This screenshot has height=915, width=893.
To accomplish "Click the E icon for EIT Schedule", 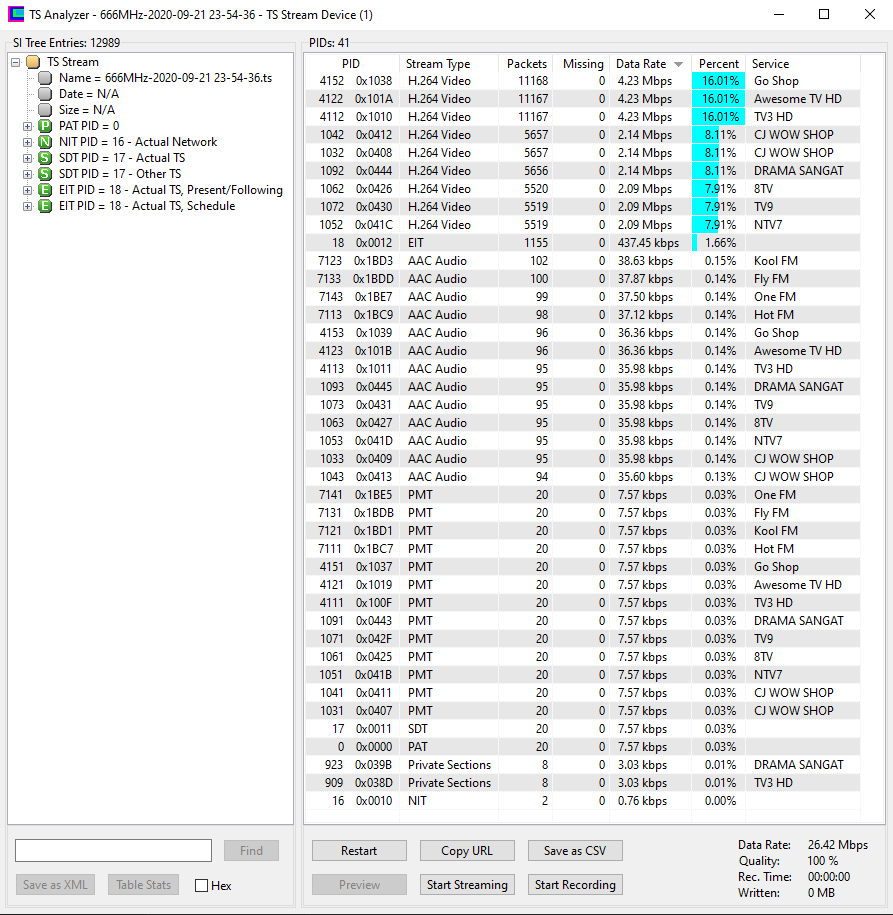I will [x=45, y=206].
